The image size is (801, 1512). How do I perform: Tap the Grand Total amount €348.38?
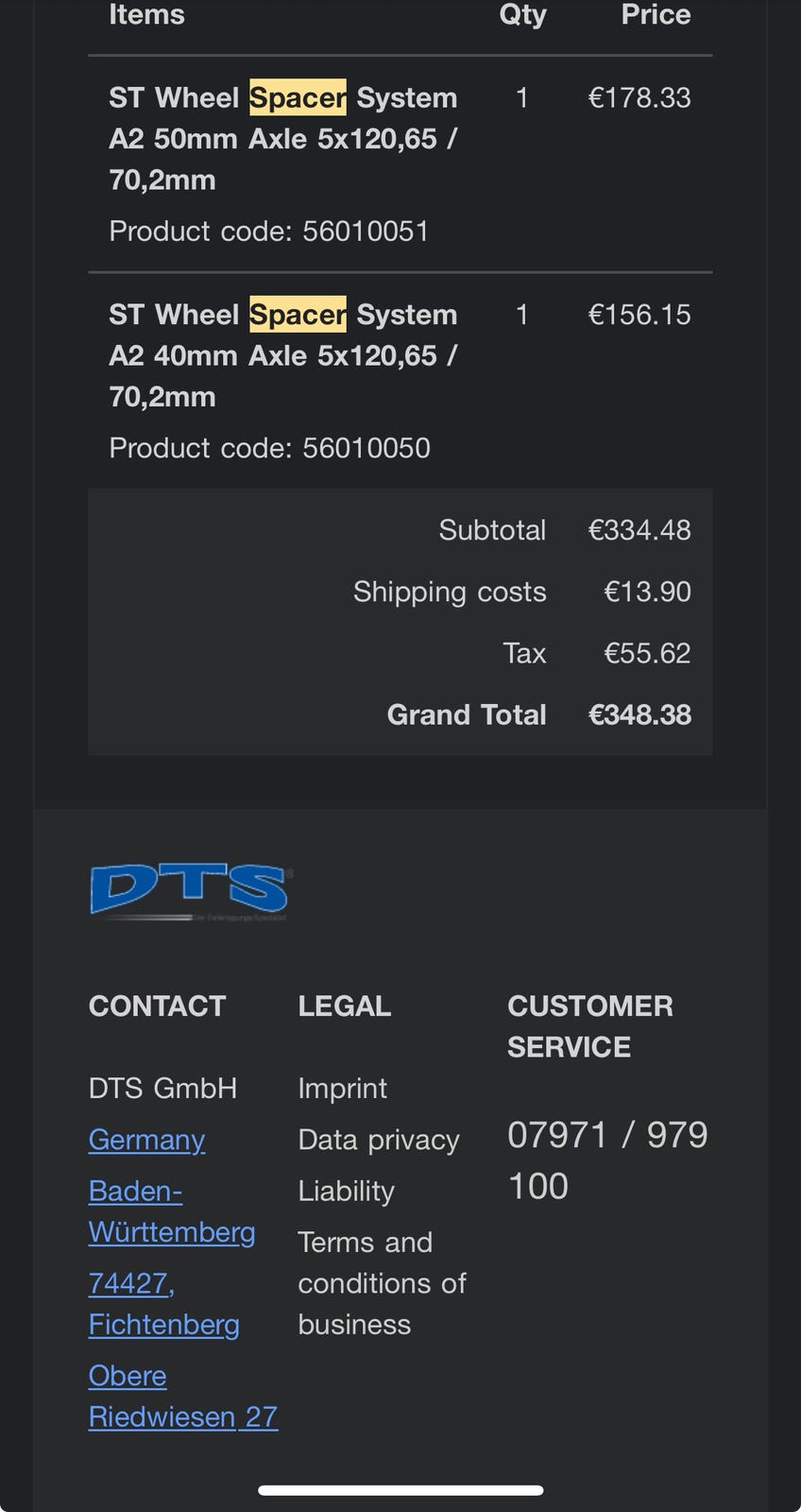tap(639, 715)
